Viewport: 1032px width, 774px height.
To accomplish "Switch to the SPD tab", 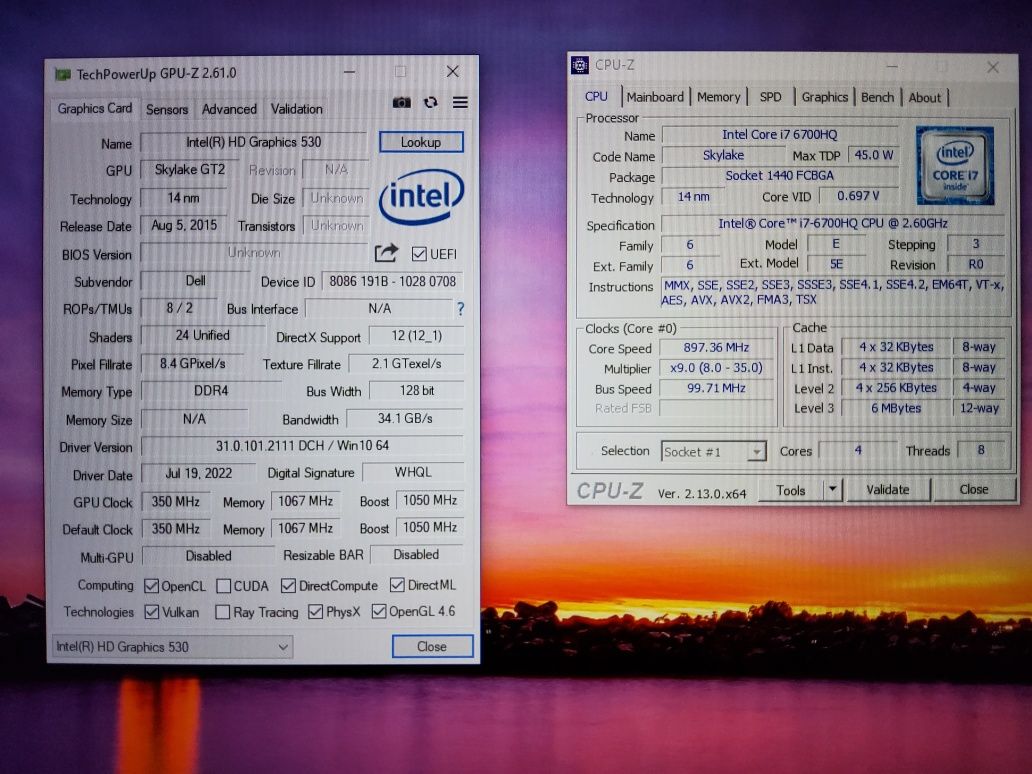I will 770,97.
